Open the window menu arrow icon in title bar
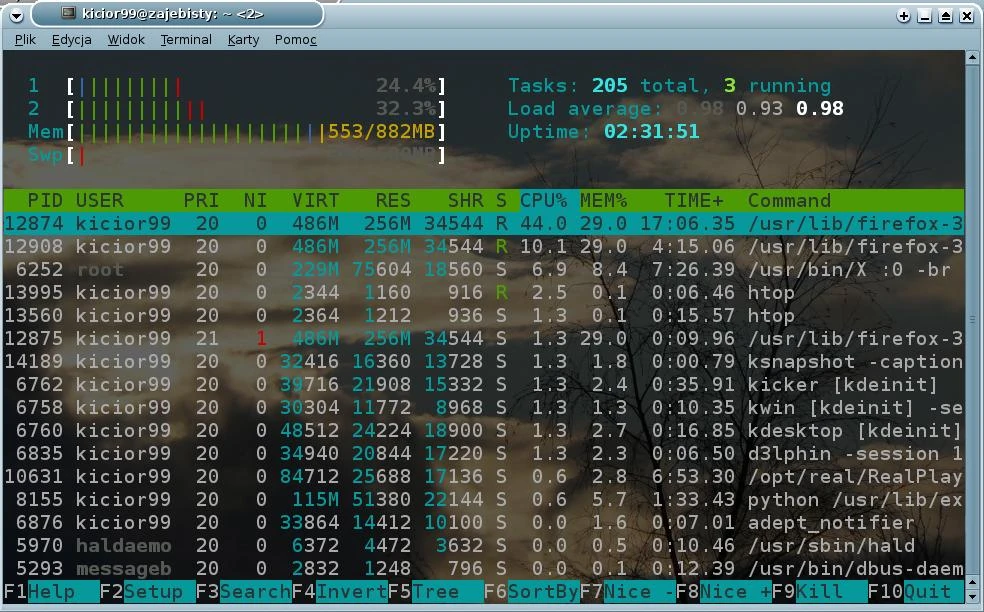The image size is (984, 612). tap(17, 15)
